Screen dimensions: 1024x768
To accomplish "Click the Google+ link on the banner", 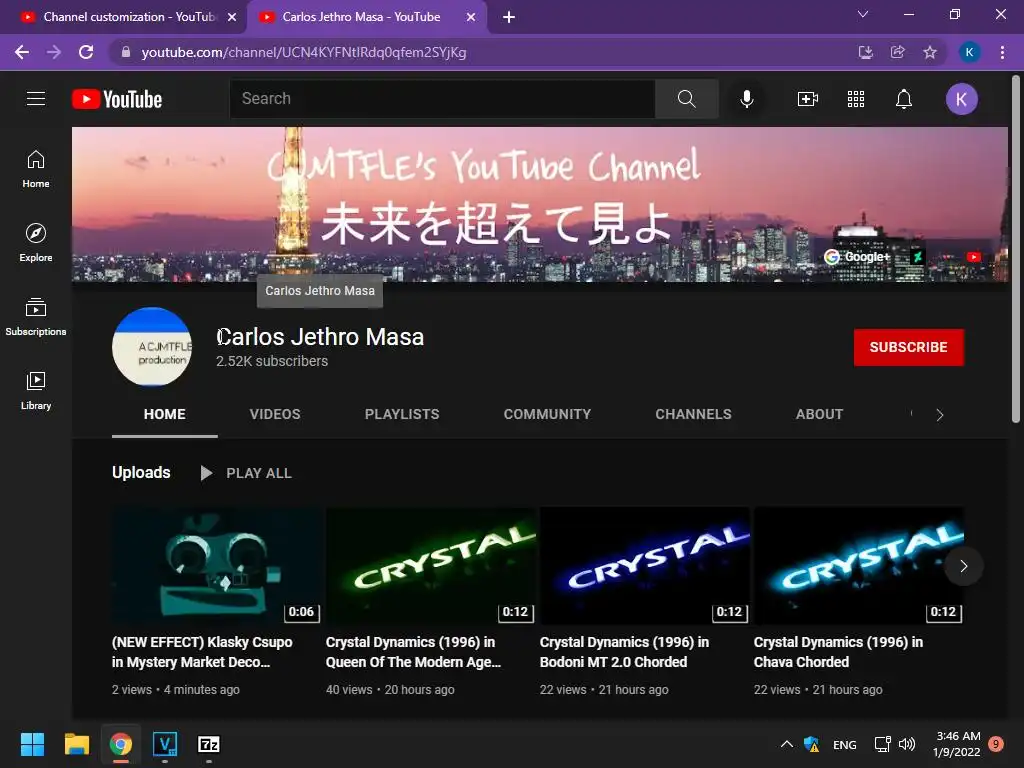I will pos(857,257).
